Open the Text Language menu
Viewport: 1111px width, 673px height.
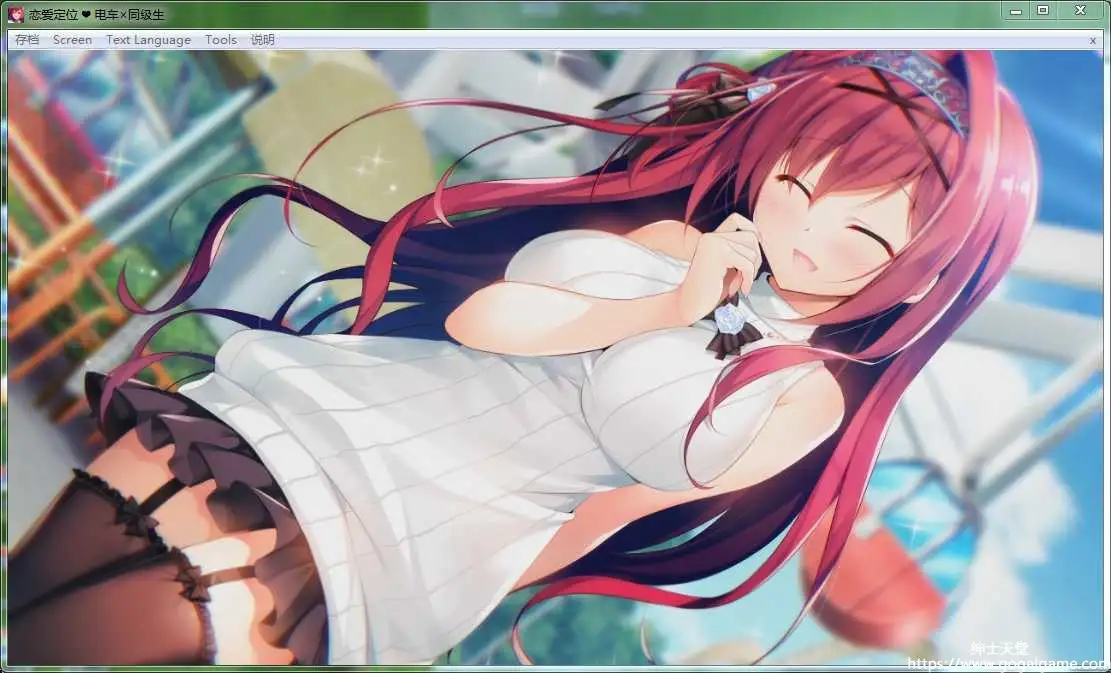click(148, 40)
